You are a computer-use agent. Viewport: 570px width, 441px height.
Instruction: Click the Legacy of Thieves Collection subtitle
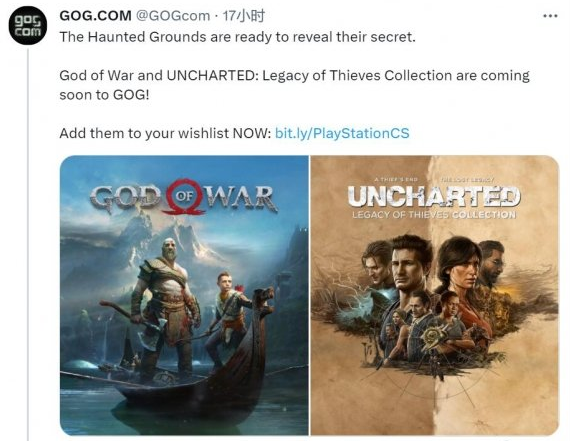(x=434, y=215)
